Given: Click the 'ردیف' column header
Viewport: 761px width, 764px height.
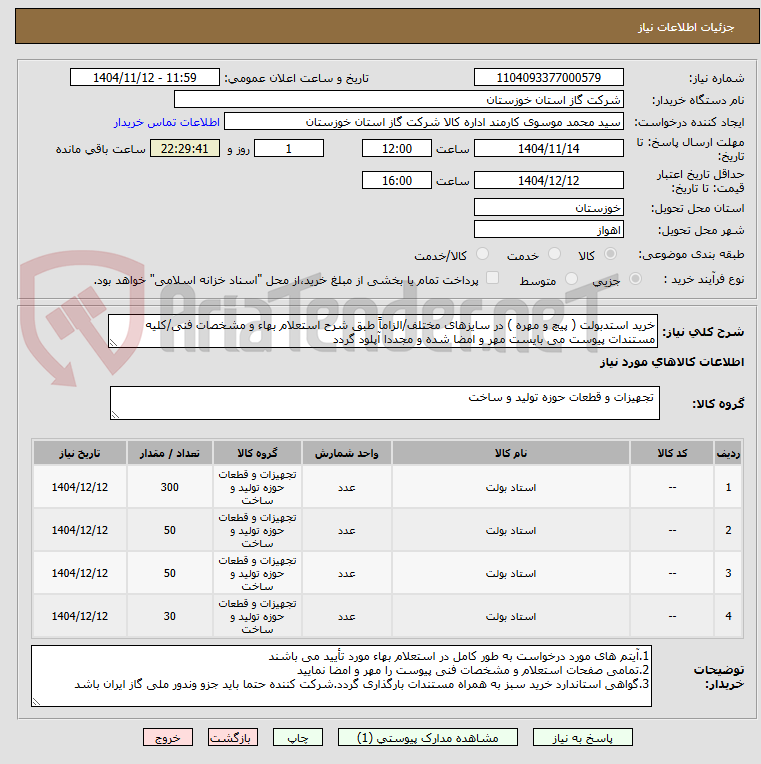Looking at the screenshot, I should [728, 453].
